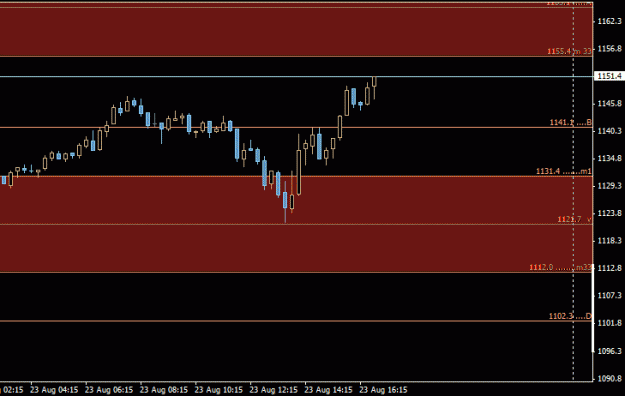Select the 1102.3 ....D level label
This screenshot has height=396, width=625.
[570, 316]
